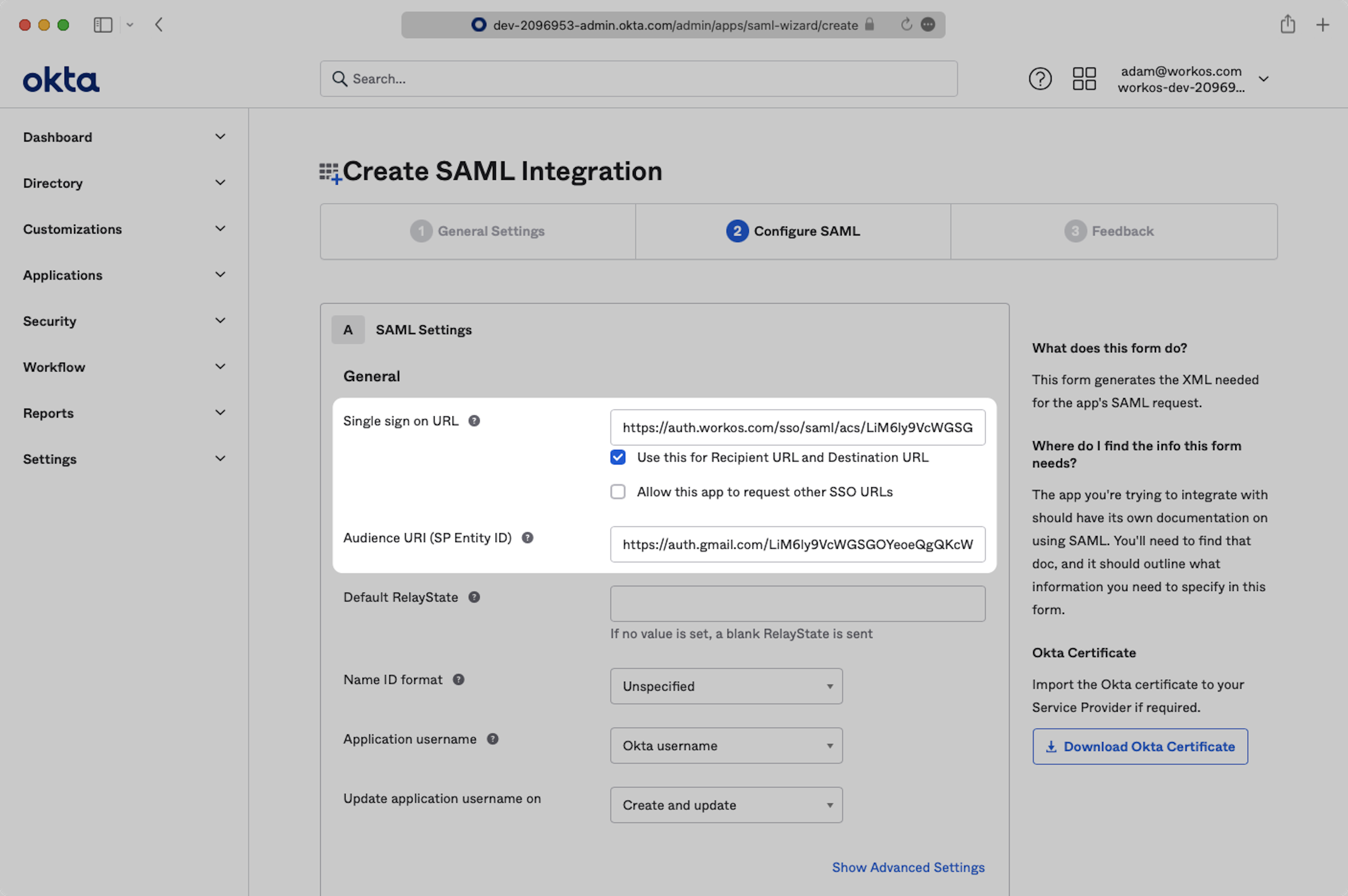Open the help question mark icon in header
The height and width of the screenshot is (896, 1348).
(x=1039, y=79)
